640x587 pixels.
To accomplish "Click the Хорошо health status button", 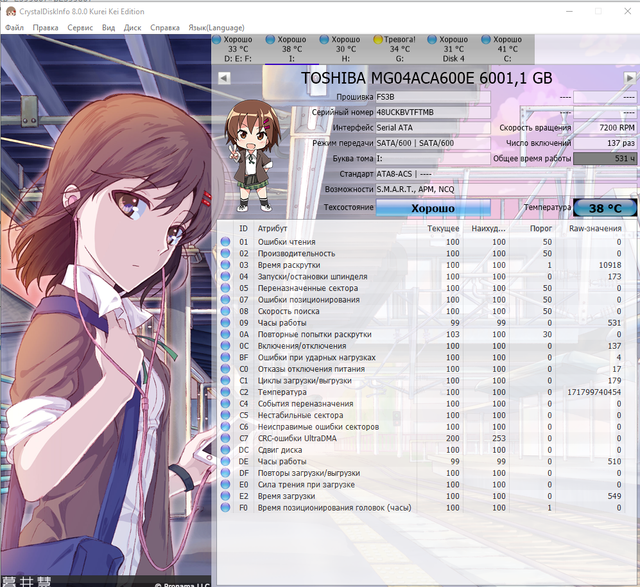I will pos(433,208).
